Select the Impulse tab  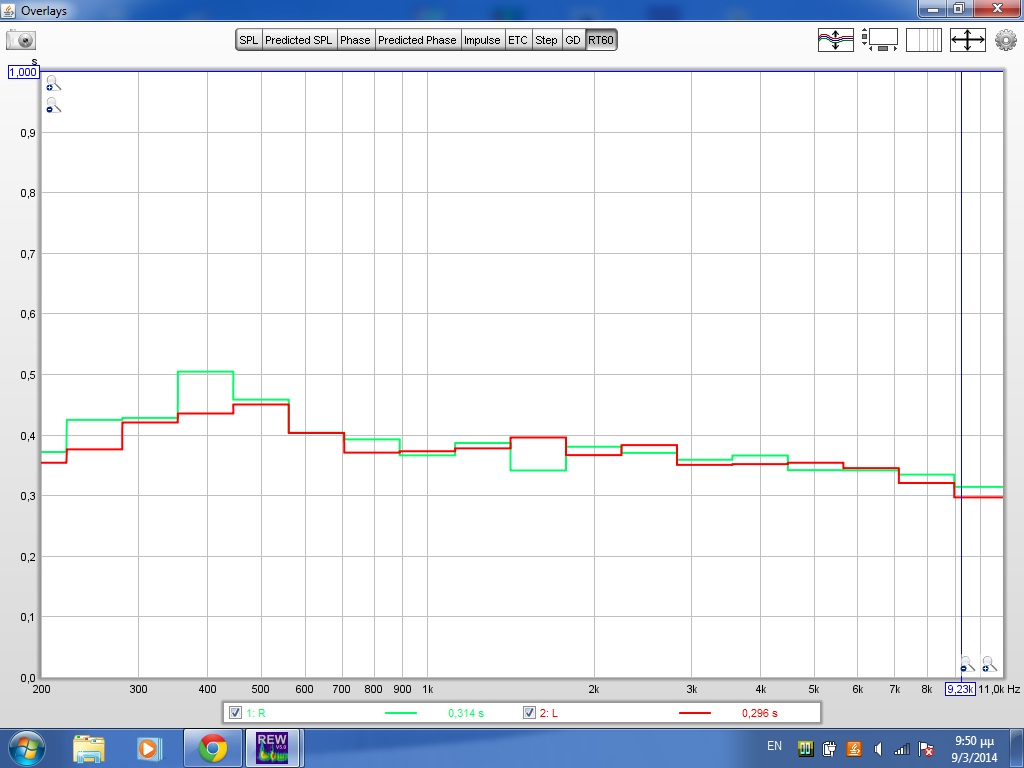click(x=482, y=40)
